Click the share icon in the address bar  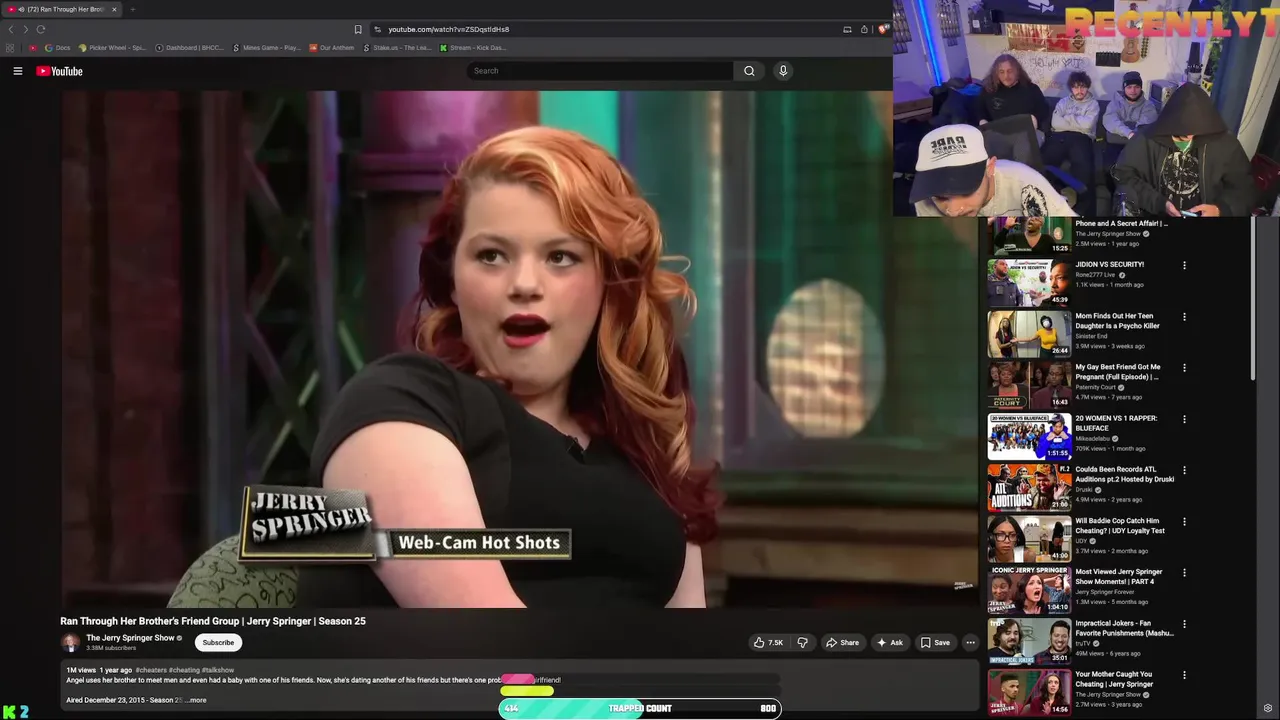pos(864,29)
